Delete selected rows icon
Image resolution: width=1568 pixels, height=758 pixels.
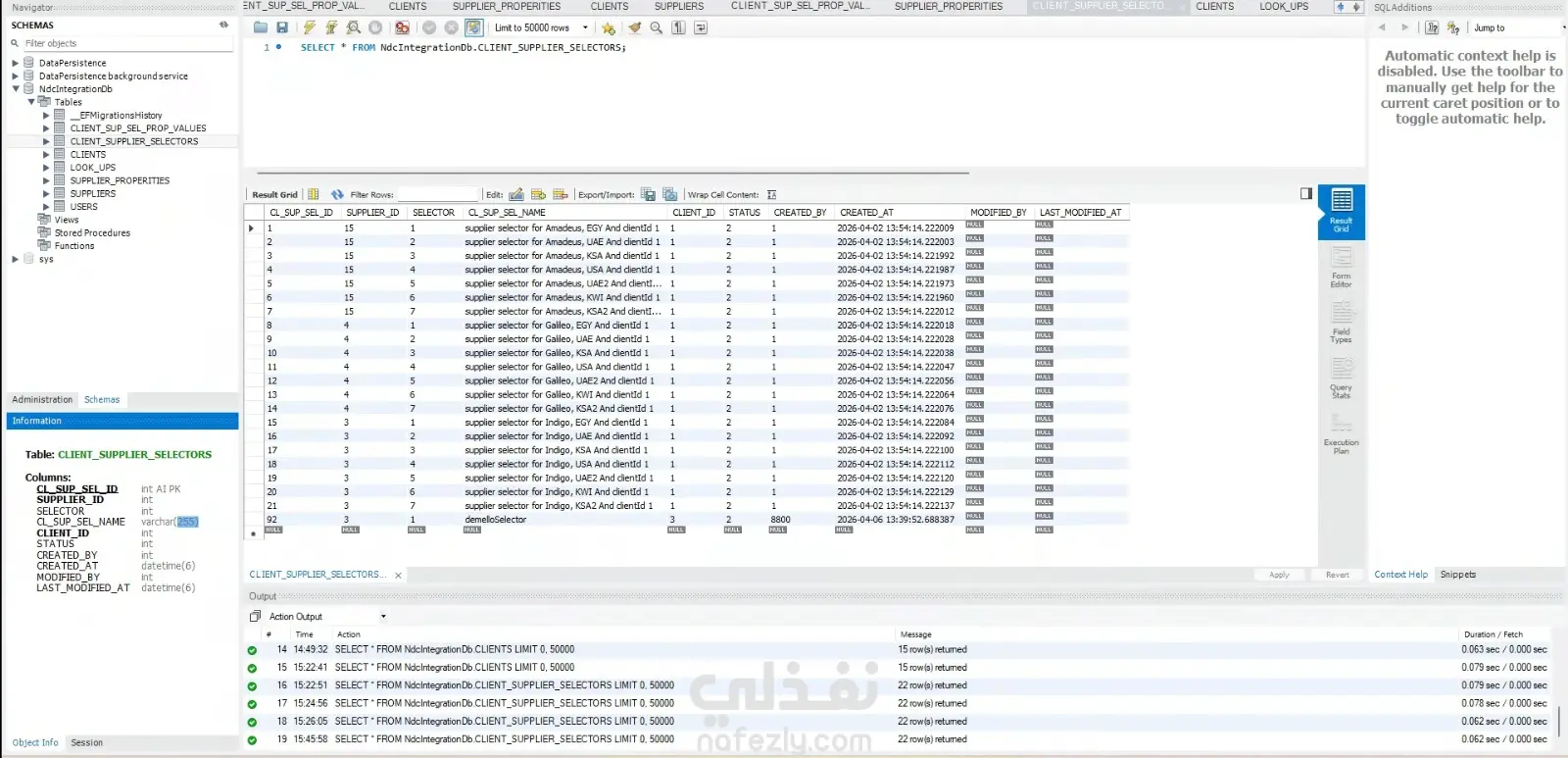[x=561, y=194]
